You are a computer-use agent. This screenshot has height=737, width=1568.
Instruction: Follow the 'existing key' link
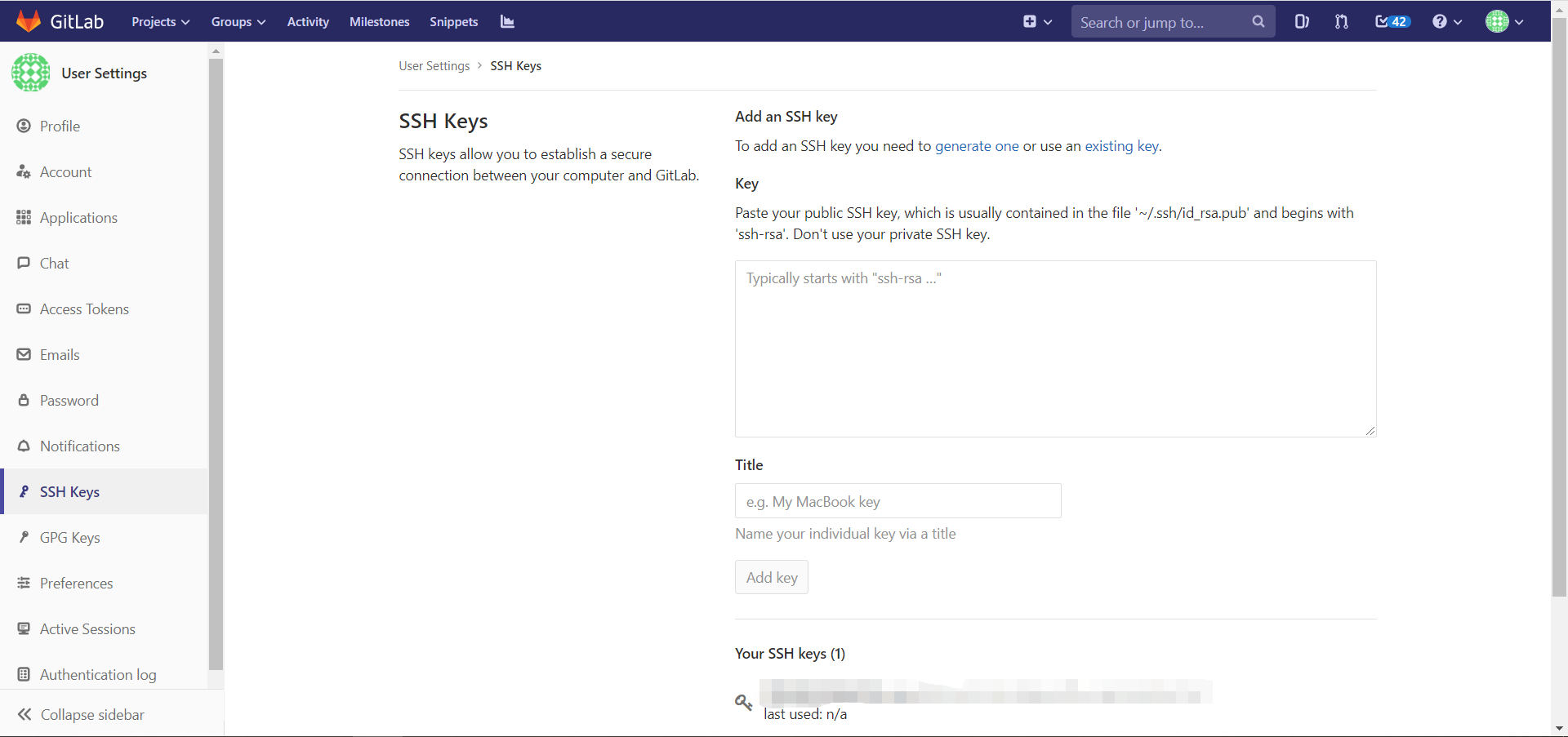coord(1121,145)
